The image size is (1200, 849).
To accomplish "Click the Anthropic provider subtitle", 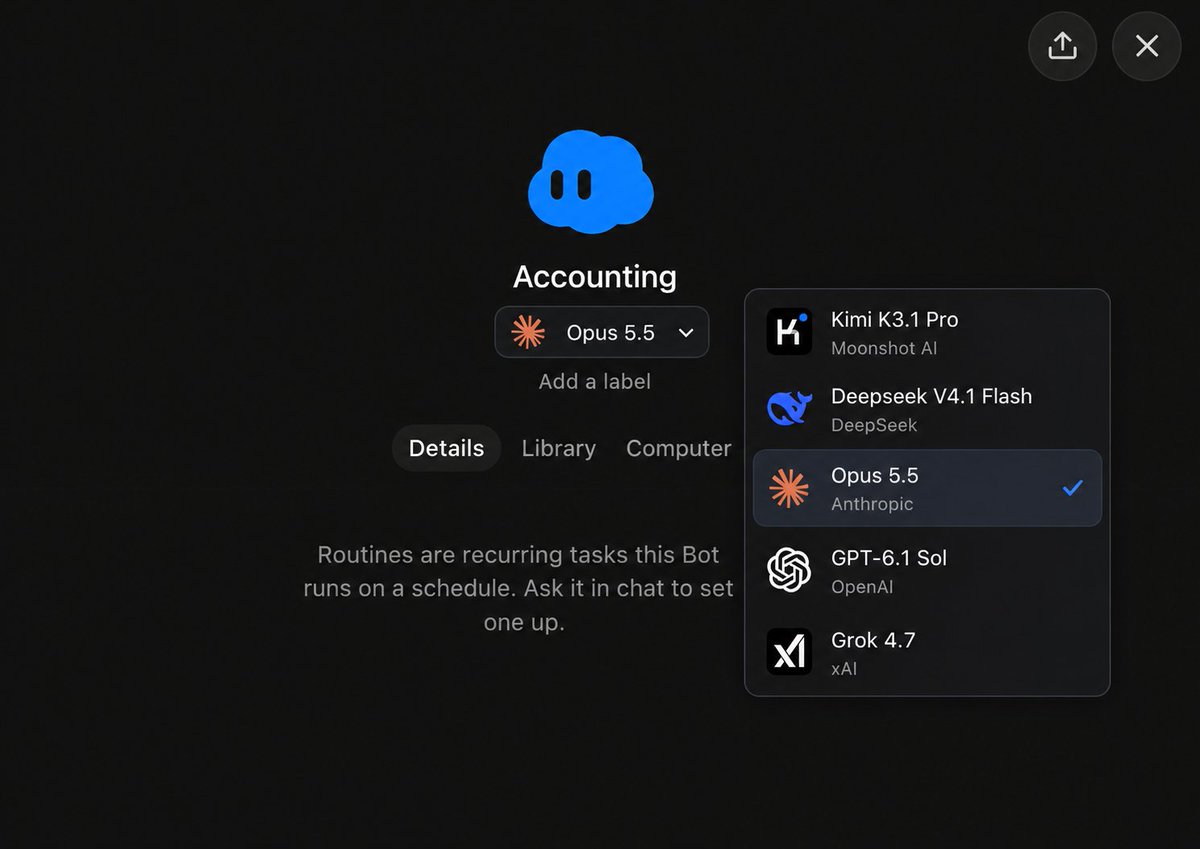I will (x=872, y=504).
